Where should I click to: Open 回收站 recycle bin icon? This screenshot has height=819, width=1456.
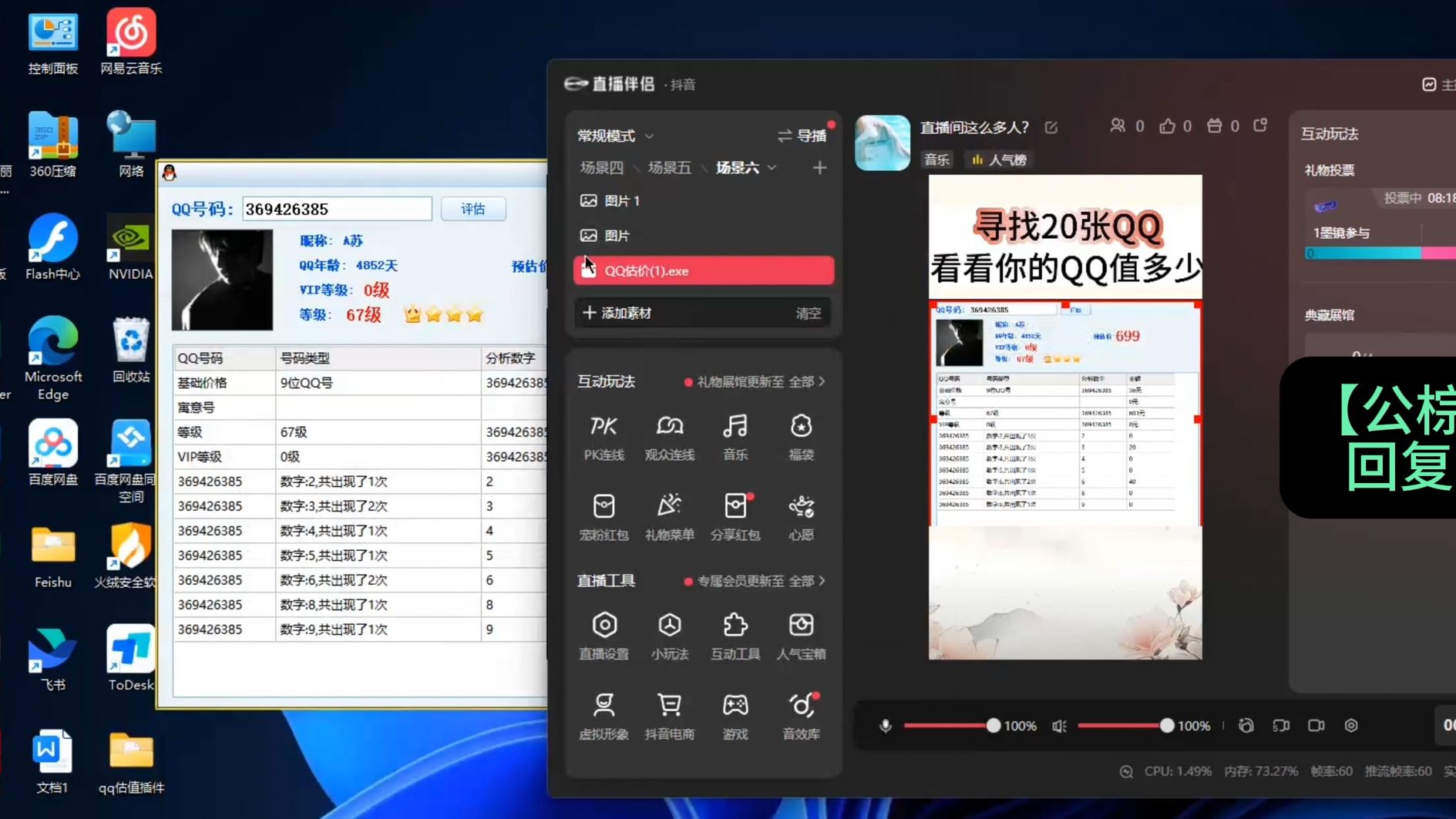tap(131, 351)
